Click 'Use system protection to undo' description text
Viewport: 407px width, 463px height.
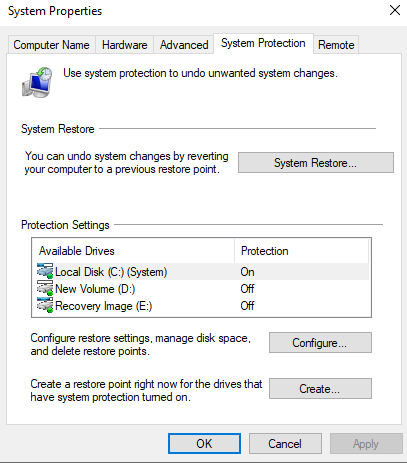click(x=200, y=73)
